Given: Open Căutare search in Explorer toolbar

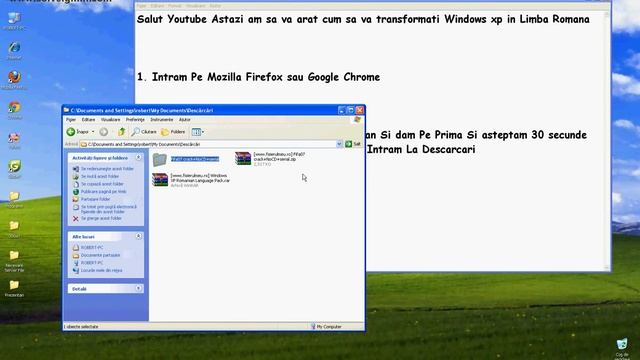Looking at the screenshot, I should tap(144, 132).
